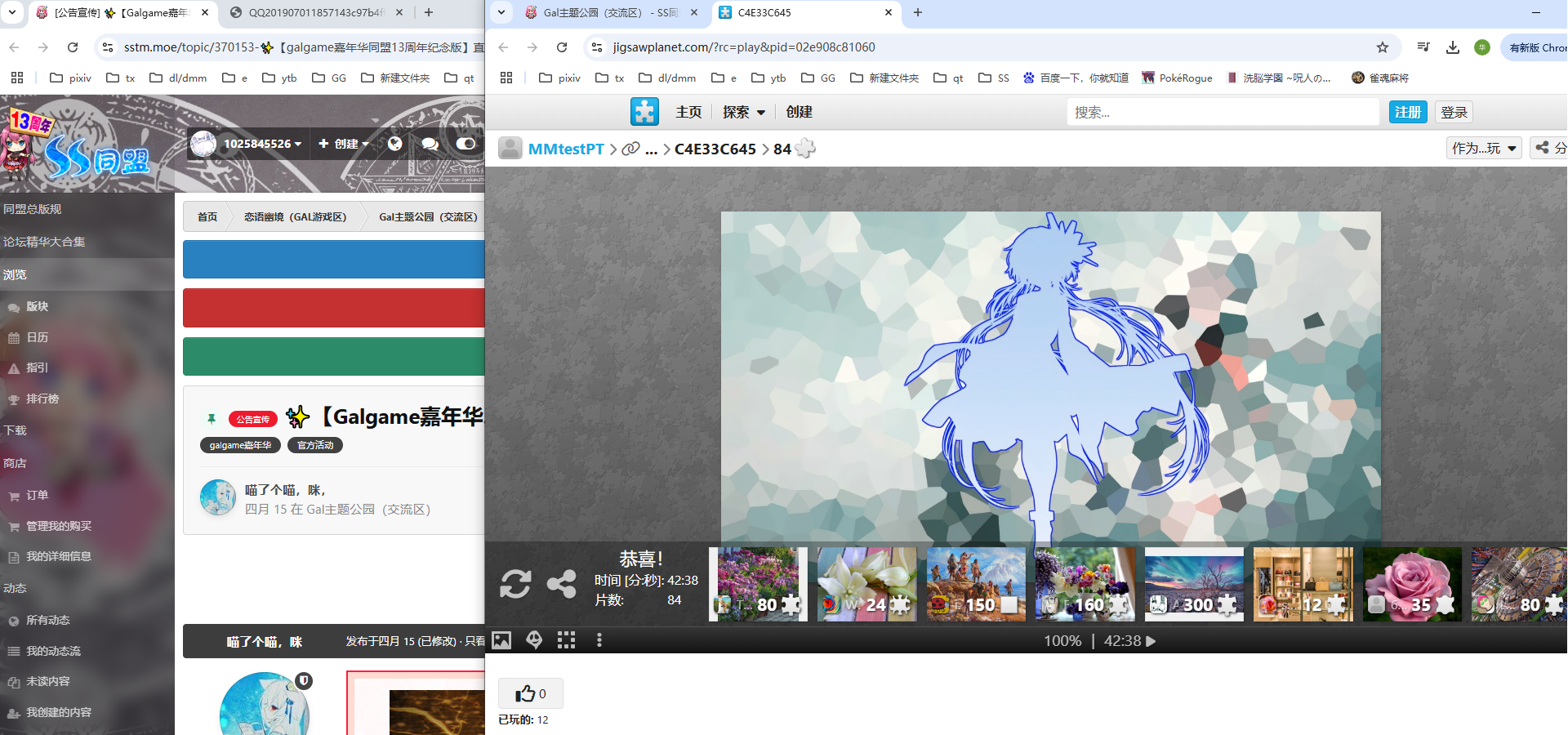1568x735 pixels.
Task: Open 排行榜 in the forum sidebar
Action: tap(42, 399)
